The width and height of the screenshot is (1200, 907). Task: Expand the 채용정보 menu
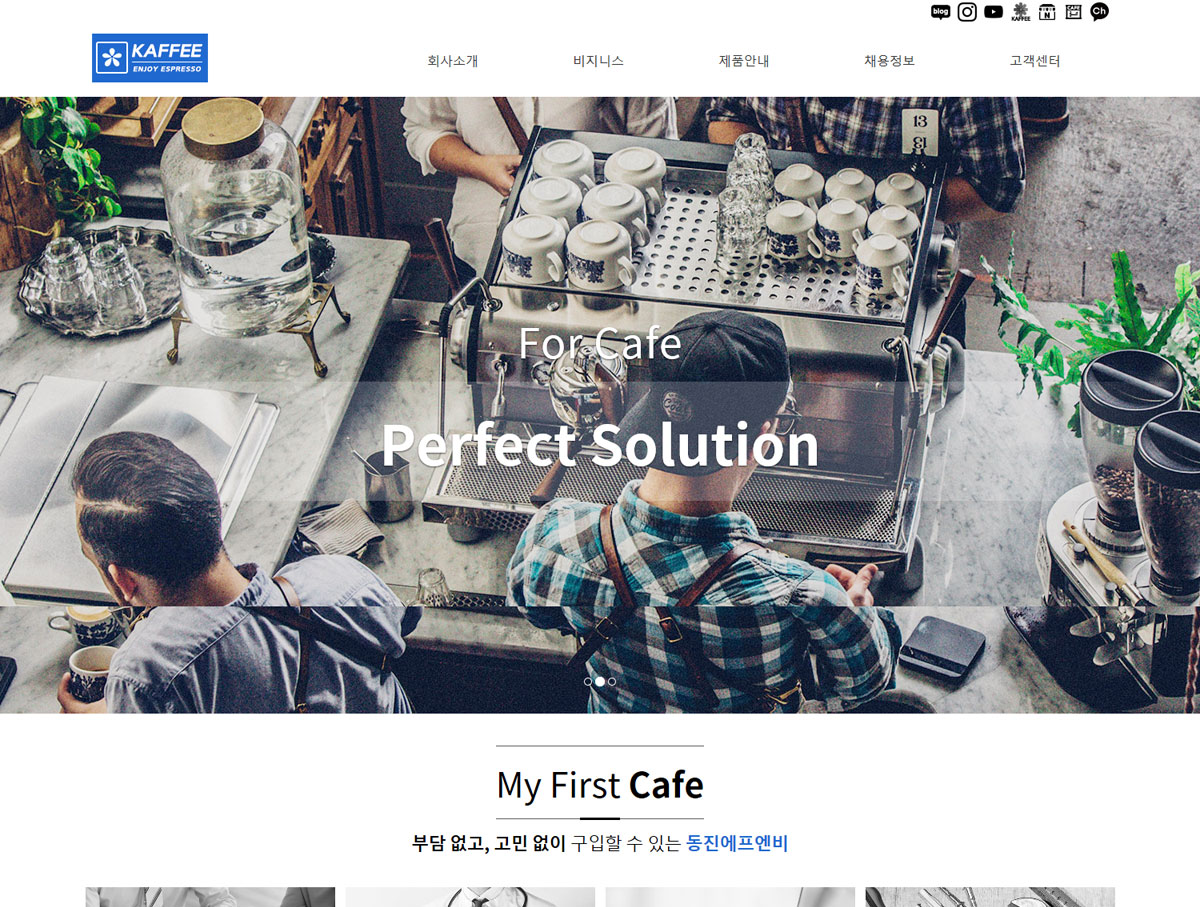pyautogui.click(x=889, y=61)
